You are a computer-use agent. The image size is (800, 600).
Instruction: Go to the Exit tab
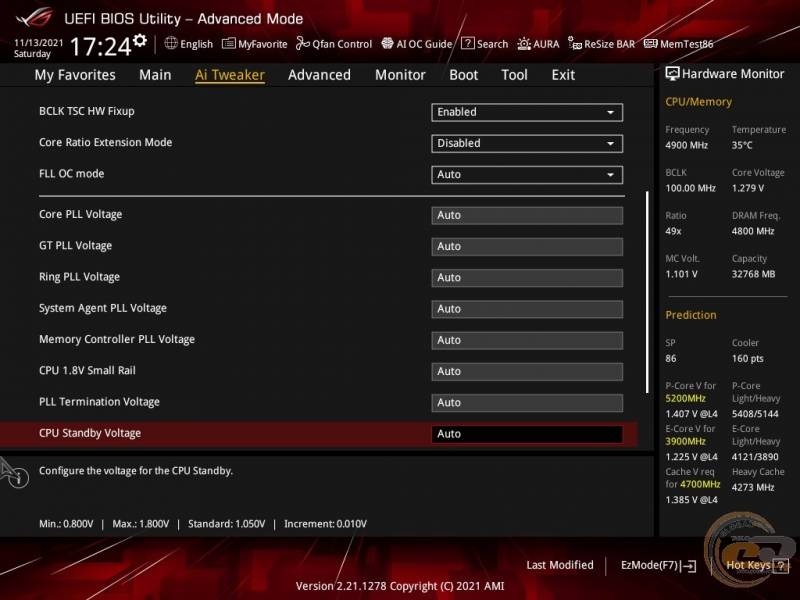(563, 75)
